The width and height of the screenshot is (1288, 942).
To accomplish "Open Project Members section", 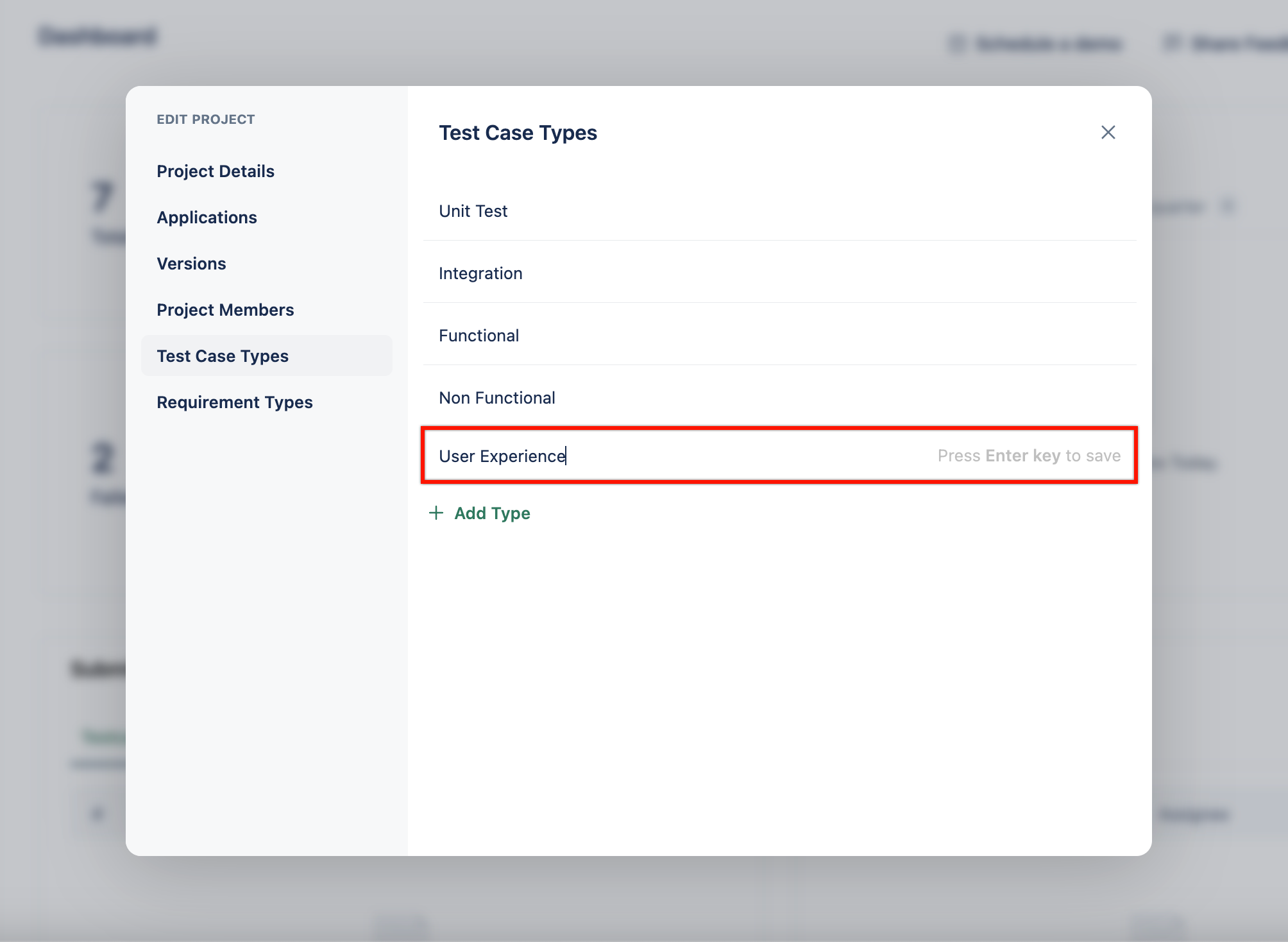I will pos(225,310).
